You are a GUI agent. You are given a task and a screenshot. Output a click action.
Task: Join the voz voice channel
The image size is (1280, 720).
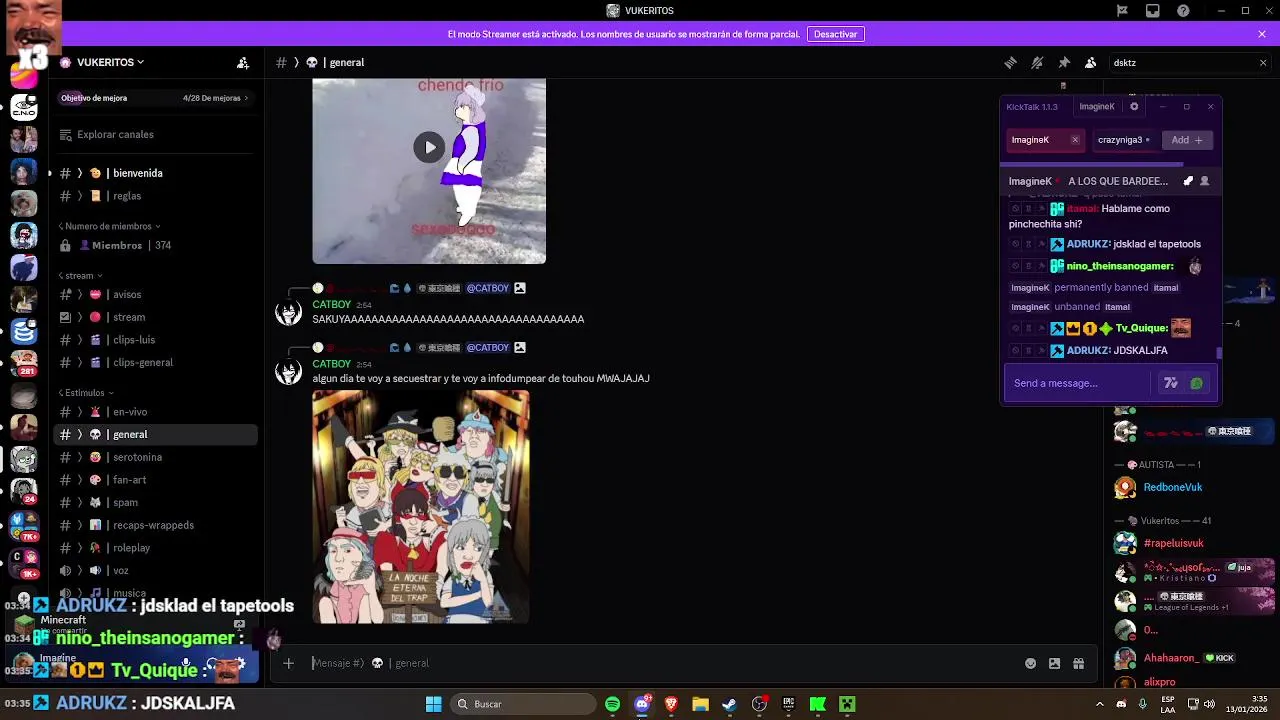pyautogui.click(x=155, y=570)
